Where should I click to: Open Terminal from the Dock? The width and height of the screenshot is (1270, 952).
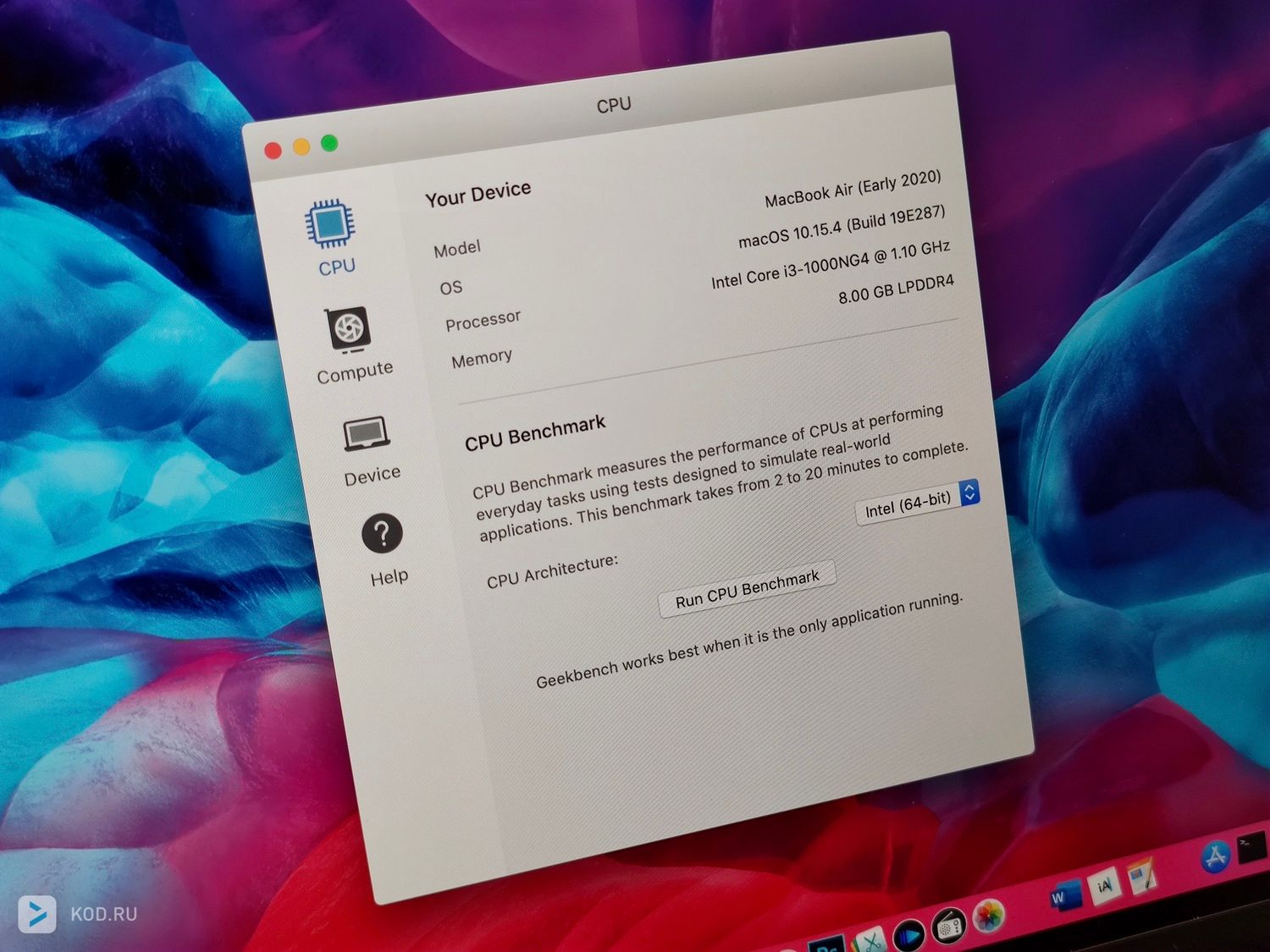pyautogui.click(x=1251, y=847)
